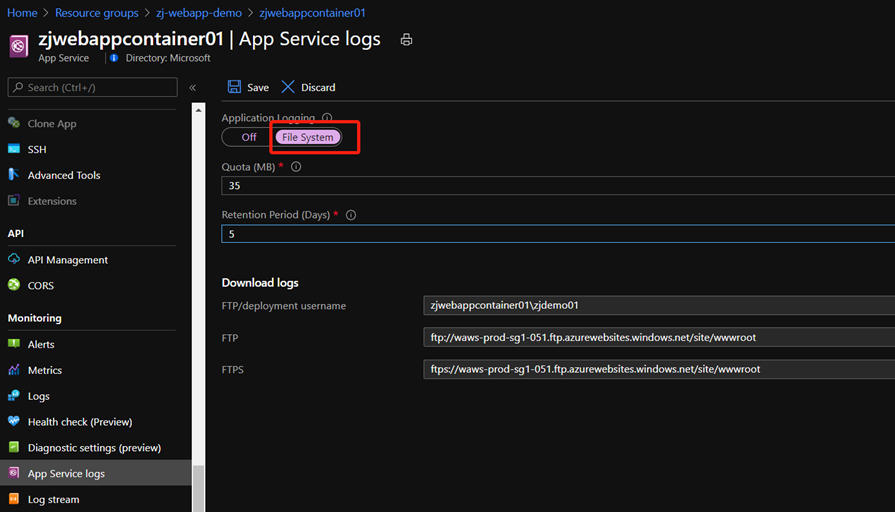Click the Logs sidebar icon
This screenshot has height=512, width=895.
tap(14, 396)
